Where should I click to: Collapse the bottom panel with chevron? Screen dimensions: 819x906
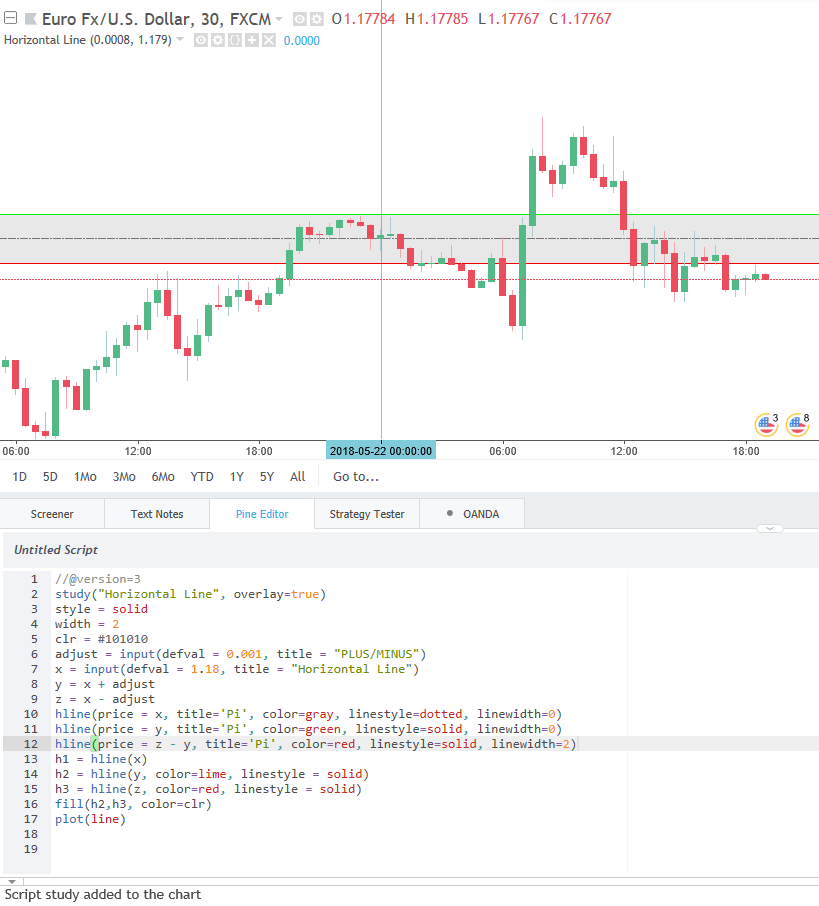pos(770,528)
